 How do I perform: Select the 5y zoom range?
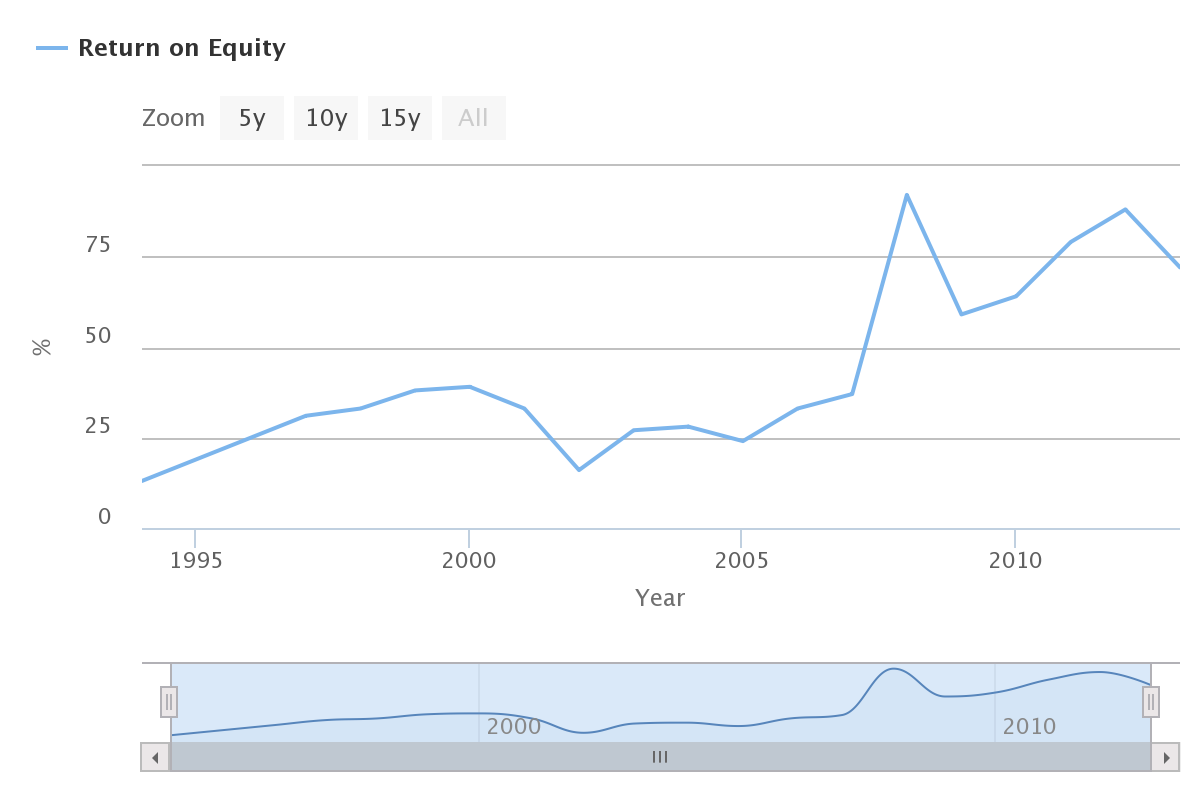[252, 118]
